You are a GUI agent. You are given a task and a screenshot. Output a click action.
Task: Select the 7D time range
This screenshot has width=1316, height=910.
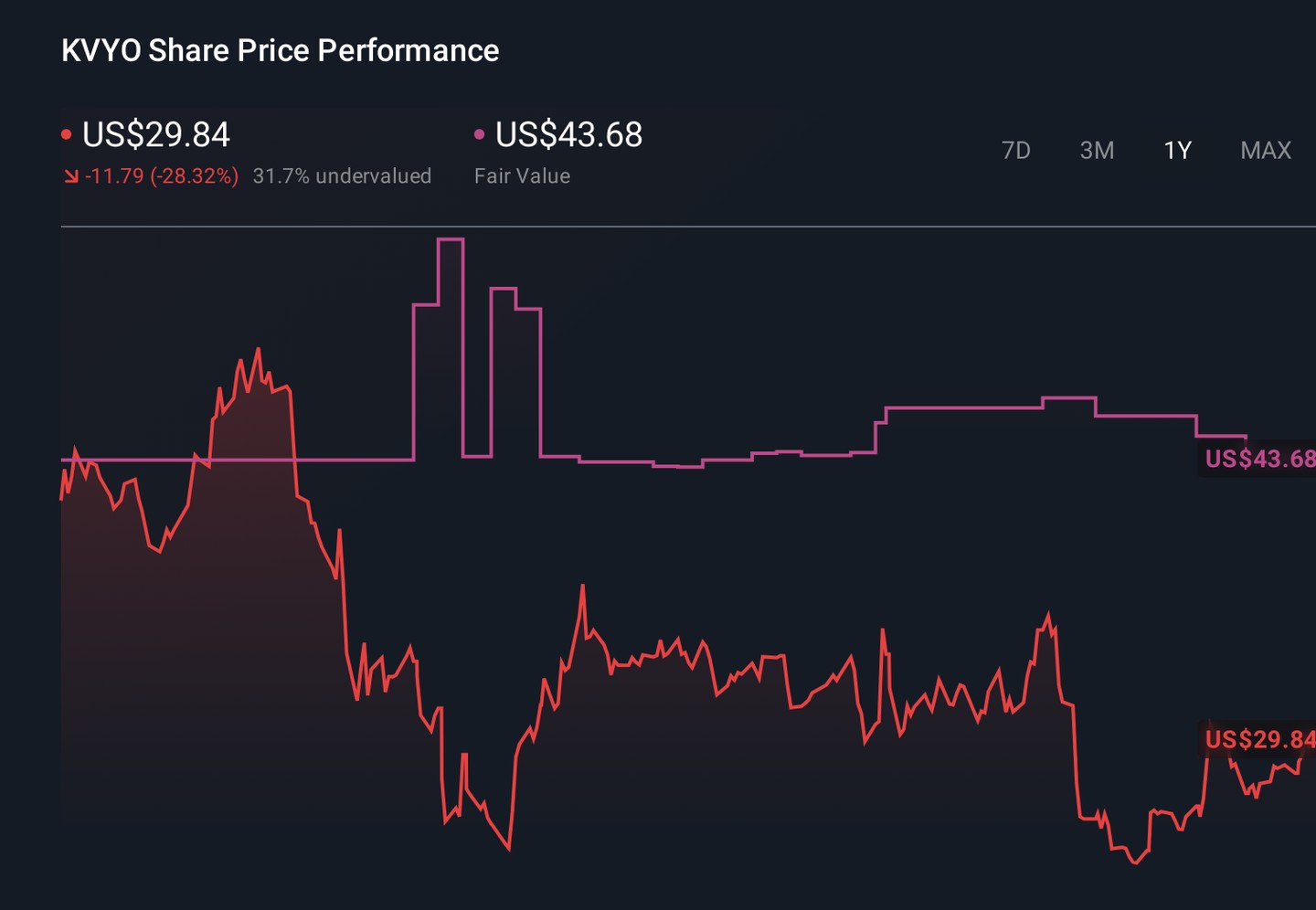pos(1015,151)
